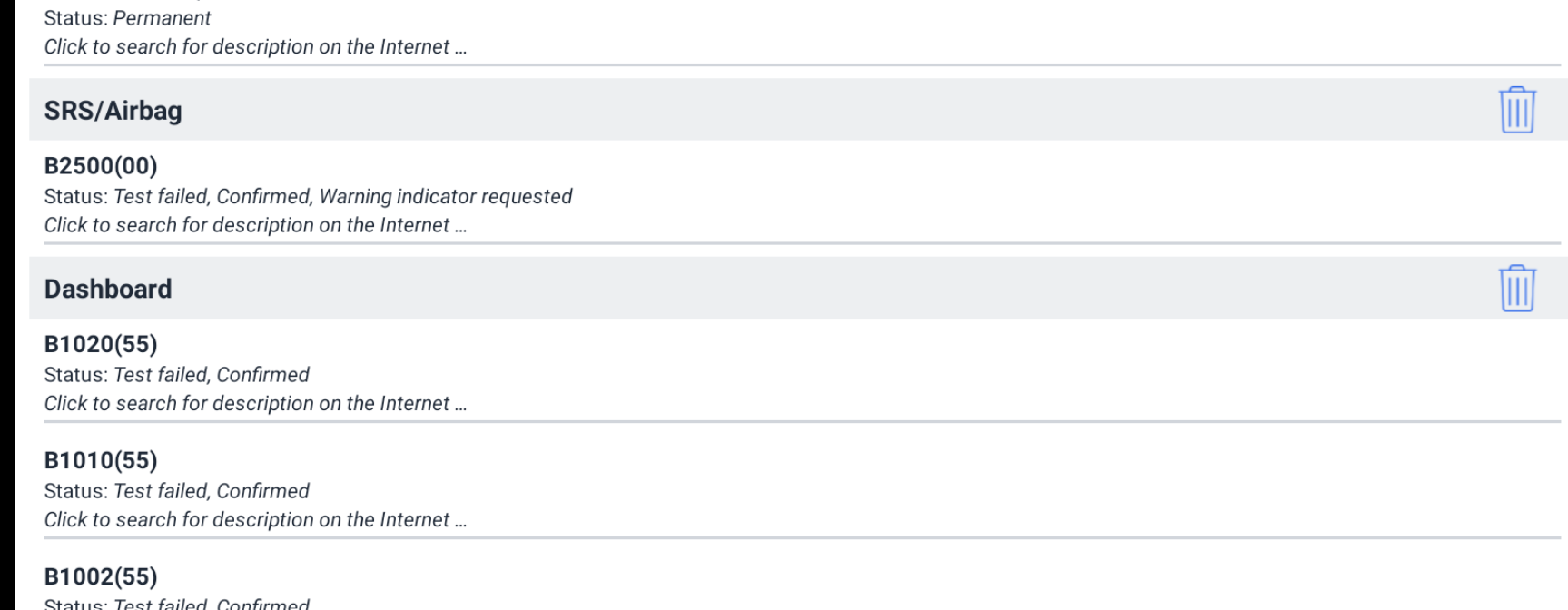1568x610 pixels.
Task: Open fault code B2500(00)
Action: point(101,166)
